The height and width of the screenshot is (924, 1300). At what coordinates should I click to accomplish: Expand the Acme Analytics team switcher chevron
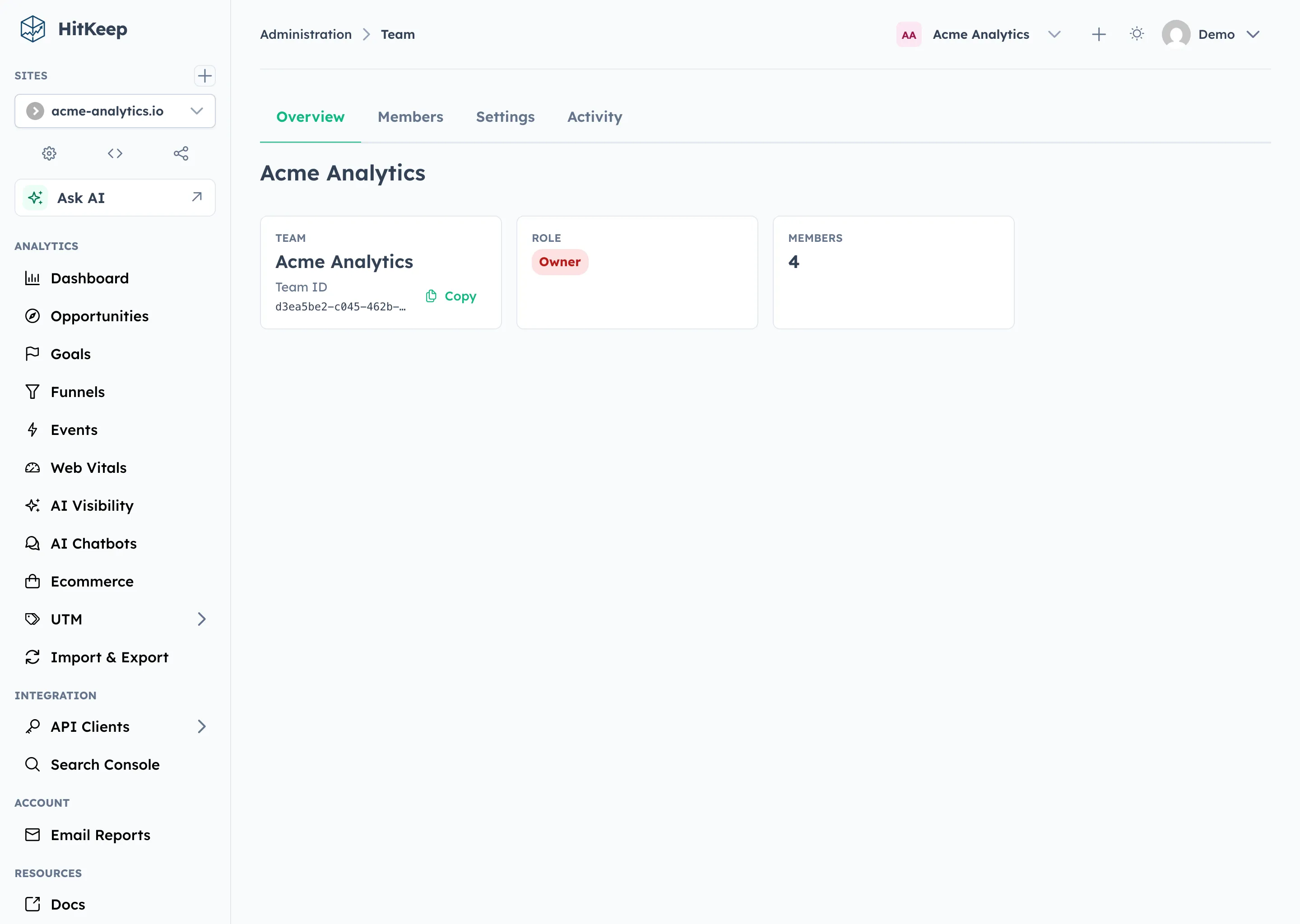(1054, 34)
